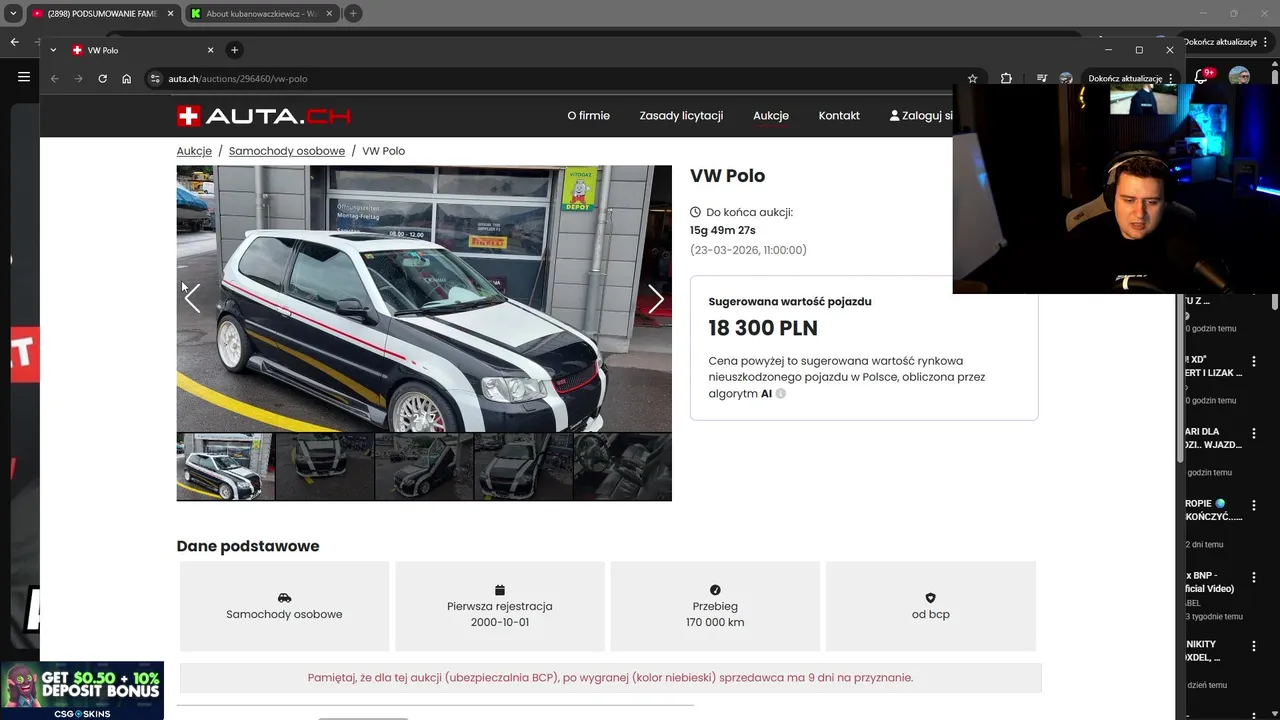Viewport: 1280px width, 720px height.
Task: Click the info icon next to algorytm AI
Action: [x=781, y=394]
